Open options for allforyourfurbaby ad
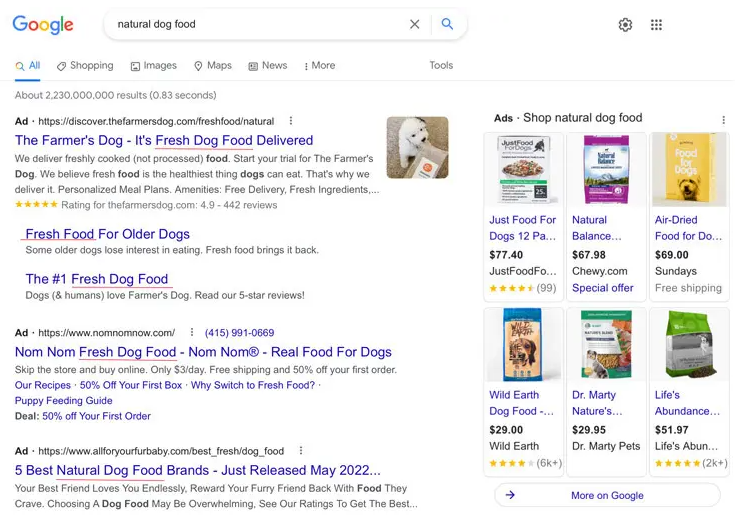The height and width of the screenshot is (523, 738). [x=301, y=451]
